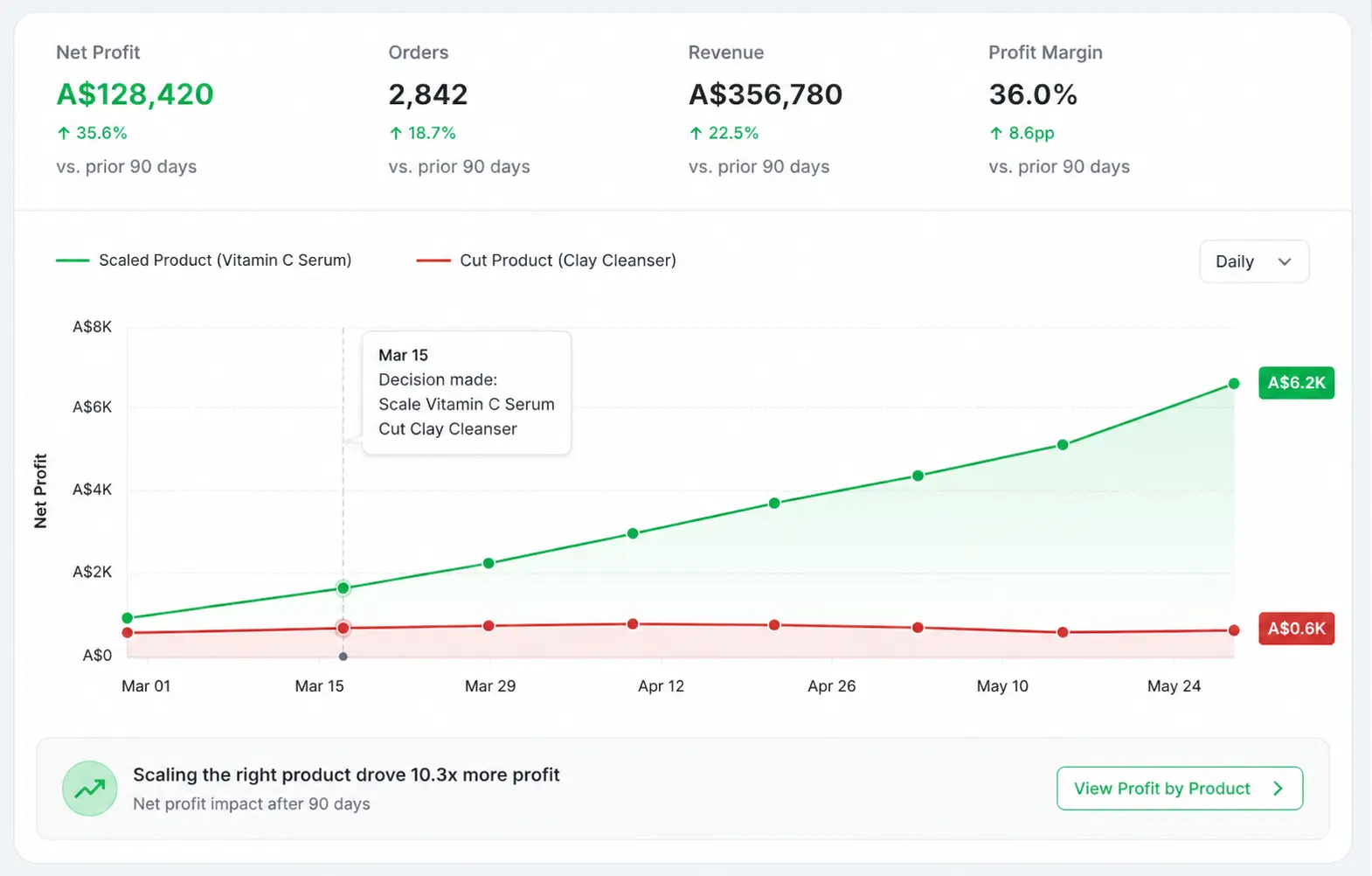Click the Apr 12 x-axis label

pos(661,686)
